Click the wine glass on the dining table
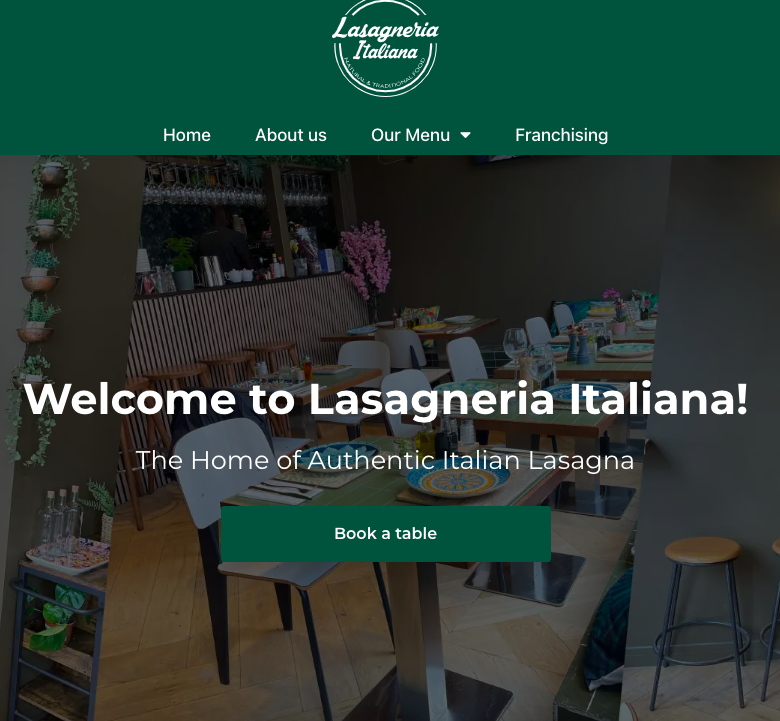 click(x=515, y=348)
